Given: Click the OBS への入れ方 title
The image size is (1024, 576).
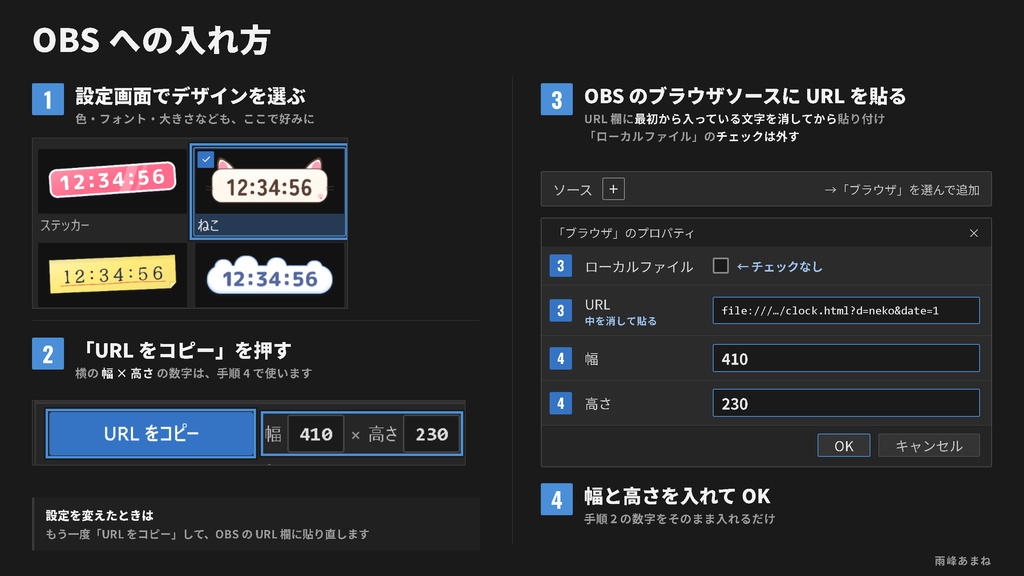Looking at the screenshot, I should [152, 40].
